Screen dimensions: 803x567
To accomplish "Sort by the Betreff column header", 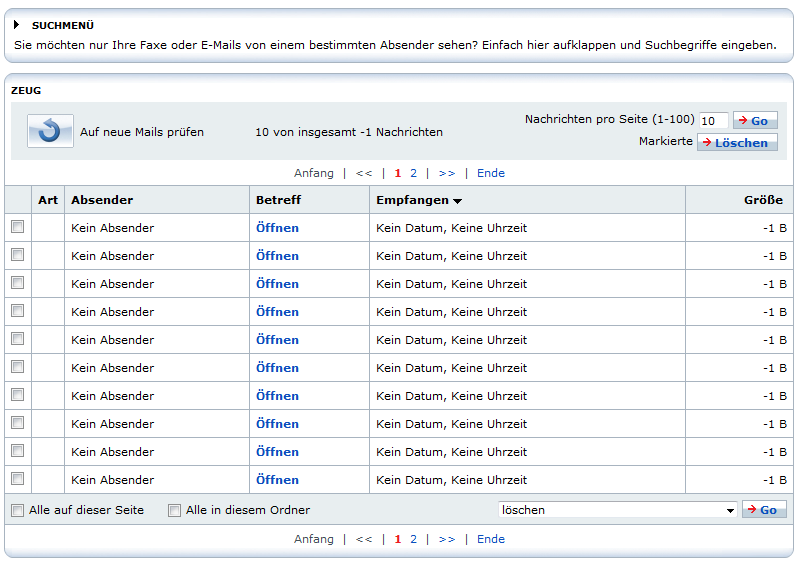I will [279, 200].
